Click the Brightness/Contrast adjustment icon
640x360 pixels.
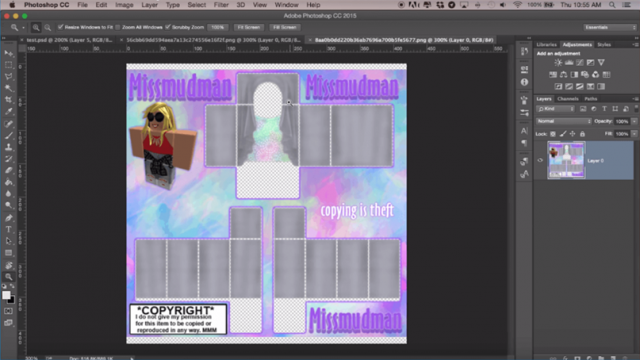coord(558,62)
